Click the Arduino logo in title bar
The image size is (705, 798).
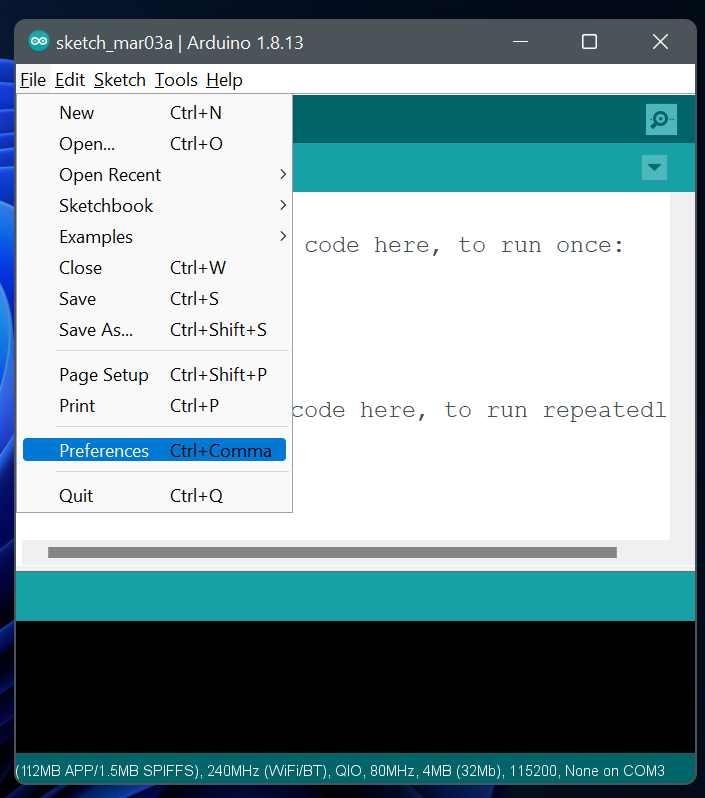coord(39,42)
